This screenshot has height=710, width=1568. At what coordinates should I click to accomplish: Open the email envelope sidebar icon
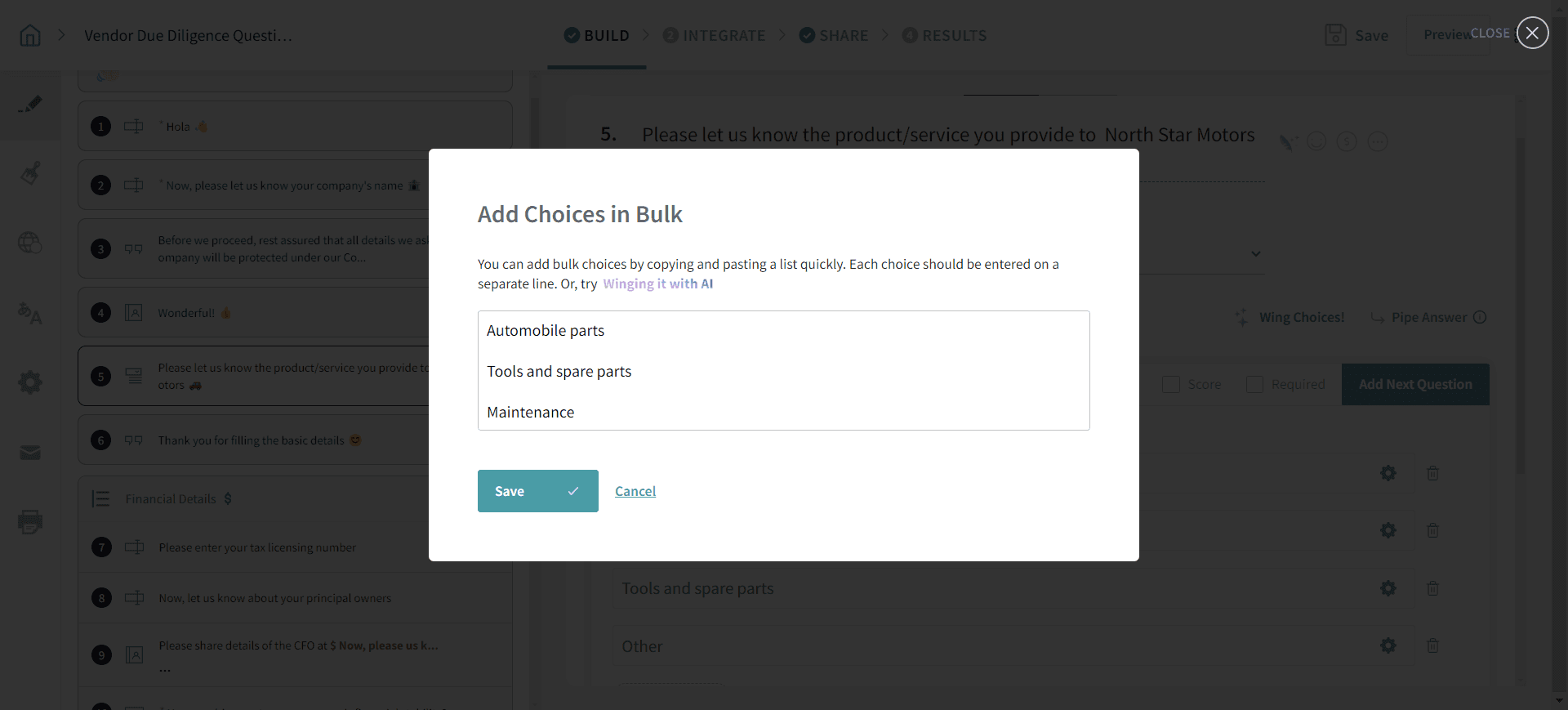point(30,453)
